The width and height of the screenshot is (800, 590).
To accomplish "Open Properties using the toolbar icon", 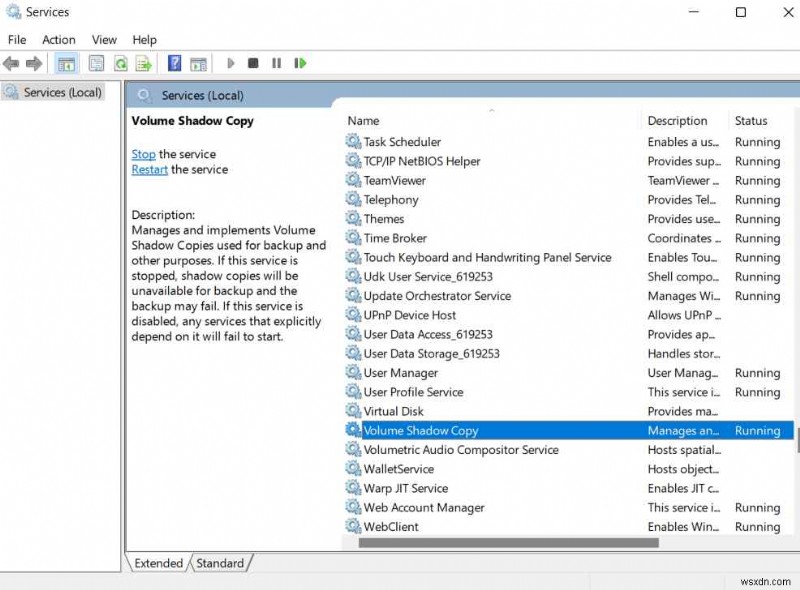I will pyautogui.click(x=95, y=63).
